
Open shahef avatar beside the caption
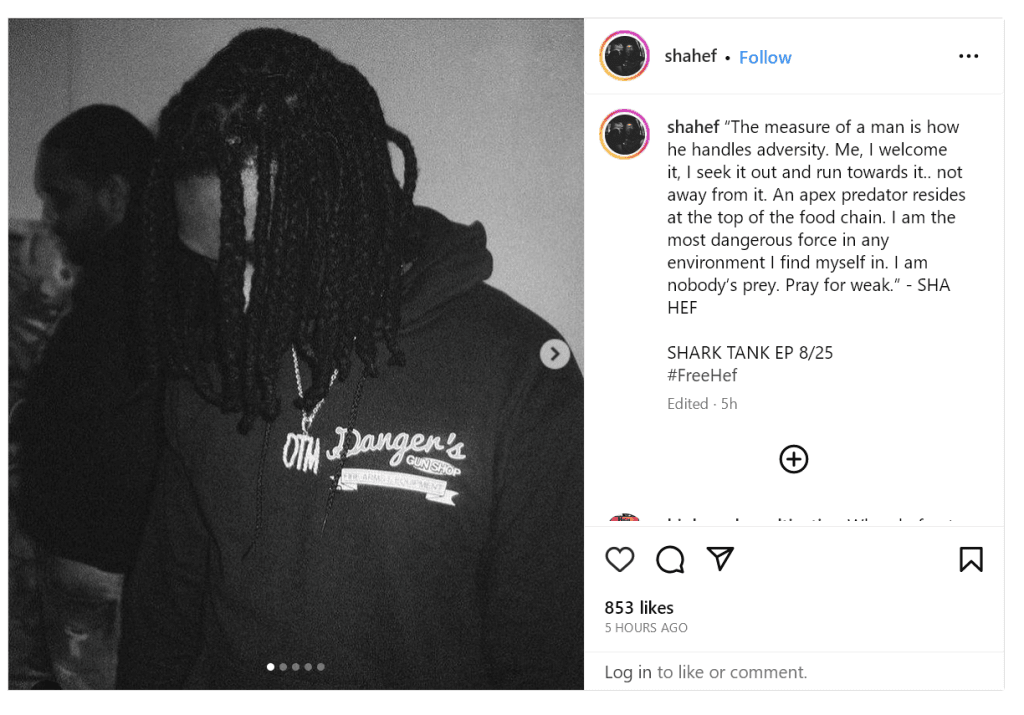click(624, 135)
